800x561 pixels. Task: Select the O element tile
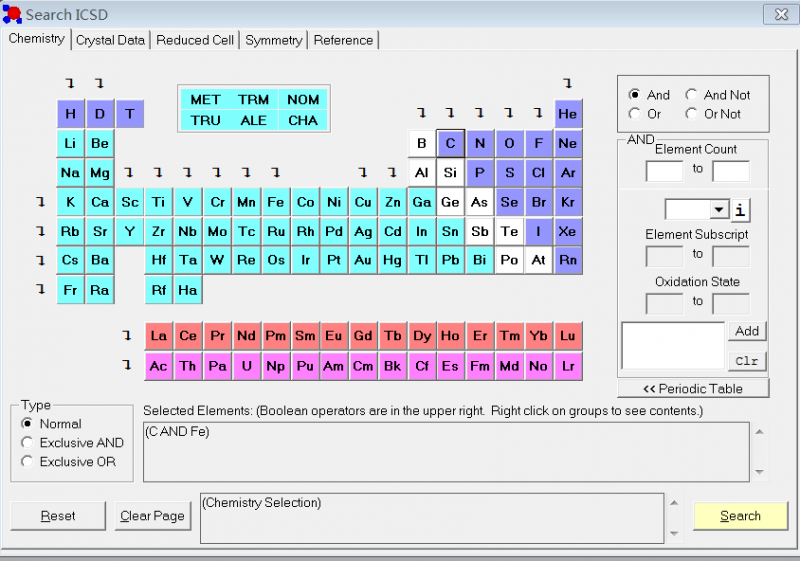[x=509, y=143]
